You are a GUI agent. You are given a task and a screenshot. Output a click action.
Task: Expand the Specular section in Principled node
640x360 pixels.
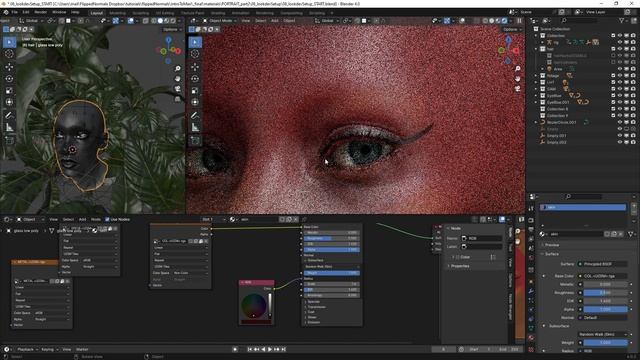[313, 302]
